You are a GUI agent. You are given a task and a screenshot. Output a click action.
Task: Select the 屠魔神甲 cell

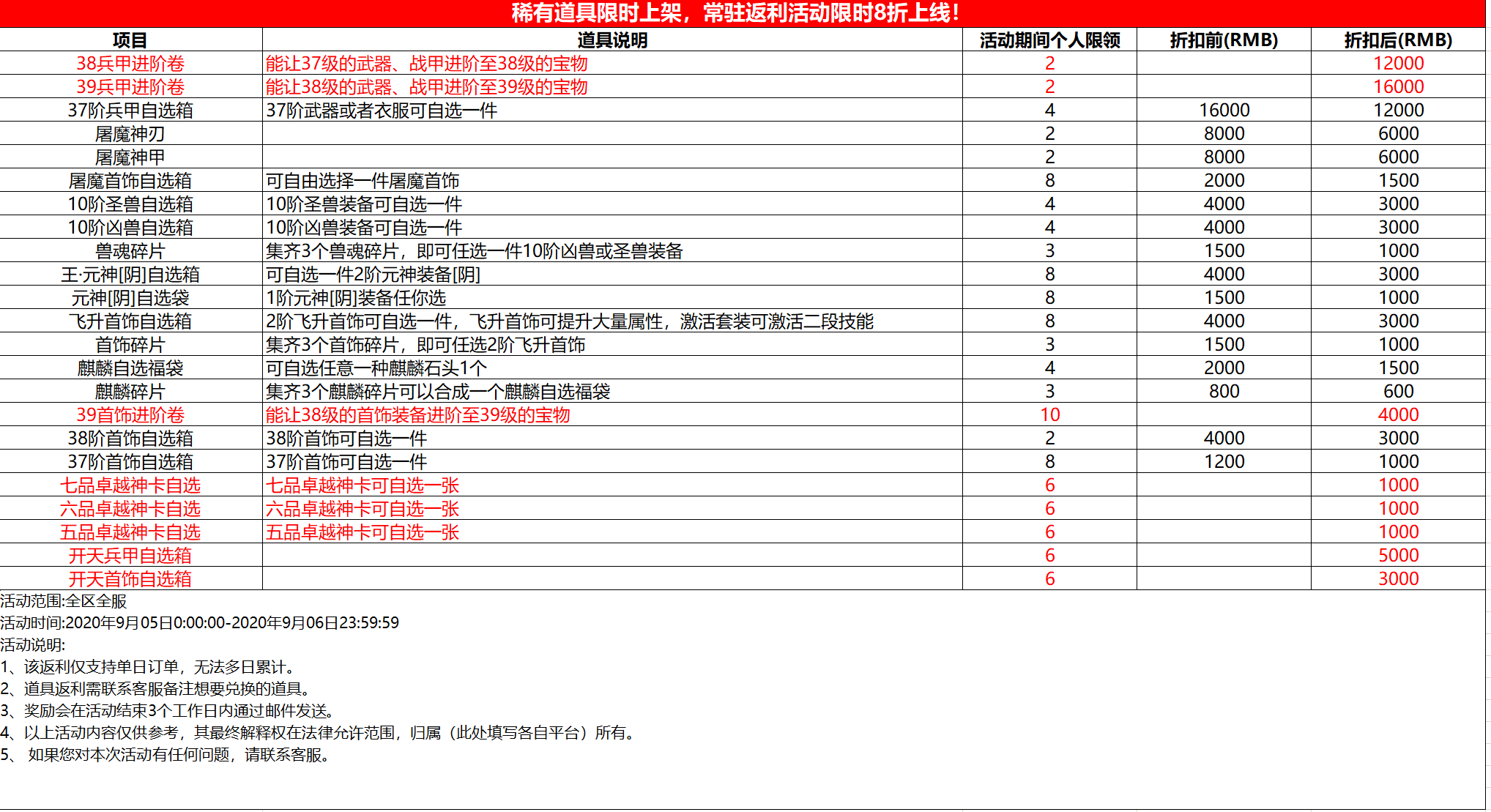(130, 157)
